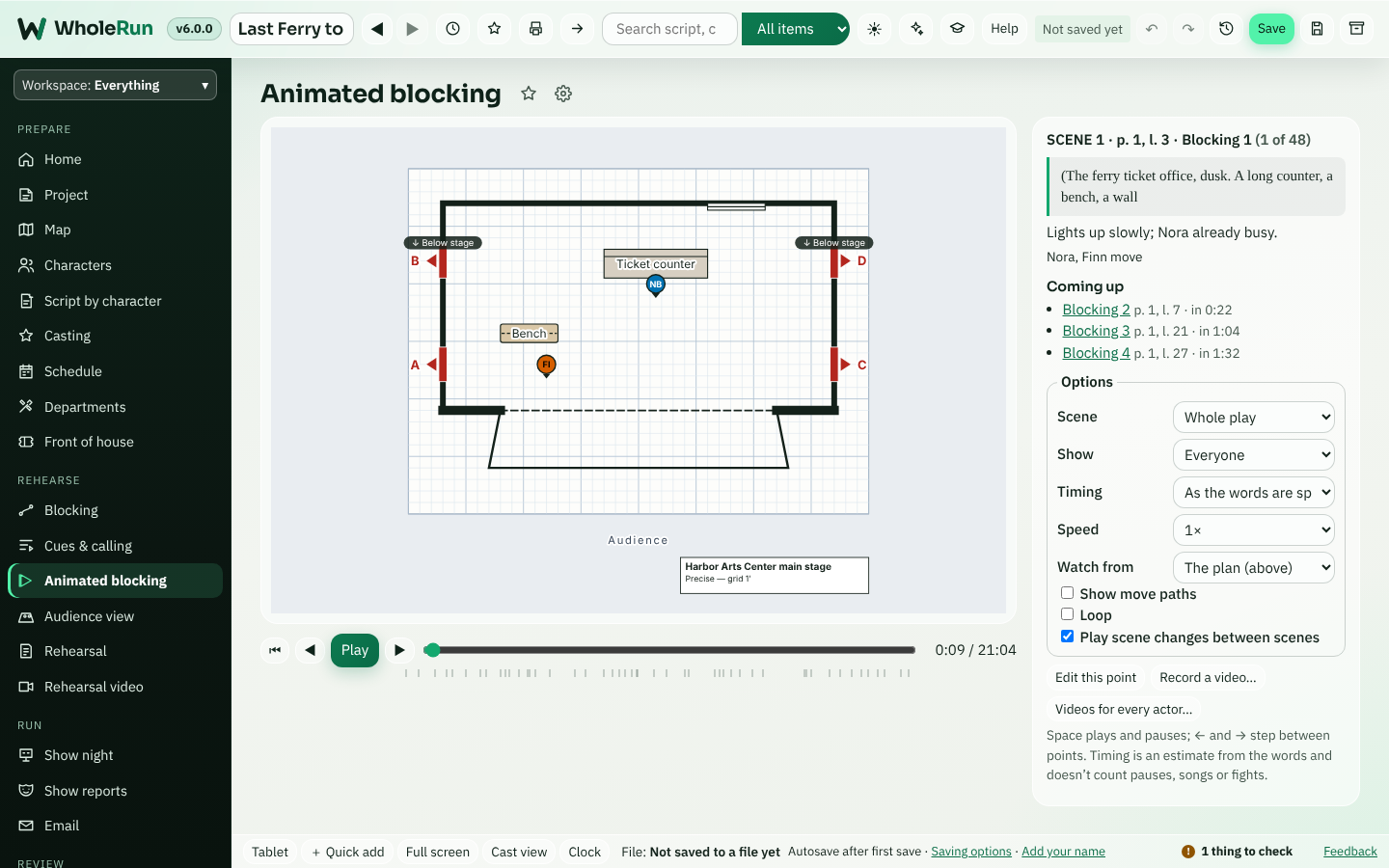
Task: Open the gear settings next to page title
Action: (x=563, y=94)
